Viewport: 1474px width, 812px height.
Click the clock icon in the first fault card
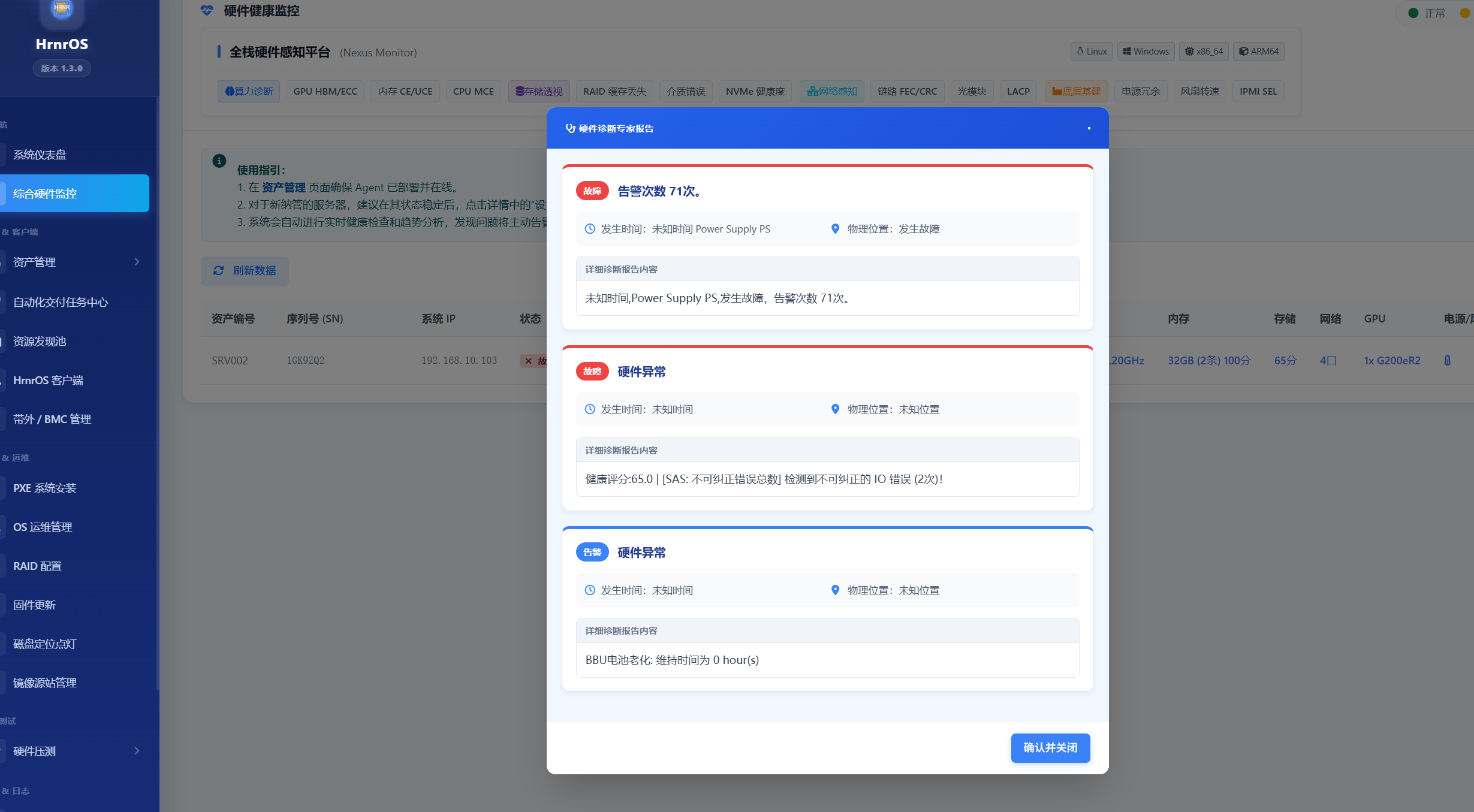pyautogui.click(x=590, y=229)
